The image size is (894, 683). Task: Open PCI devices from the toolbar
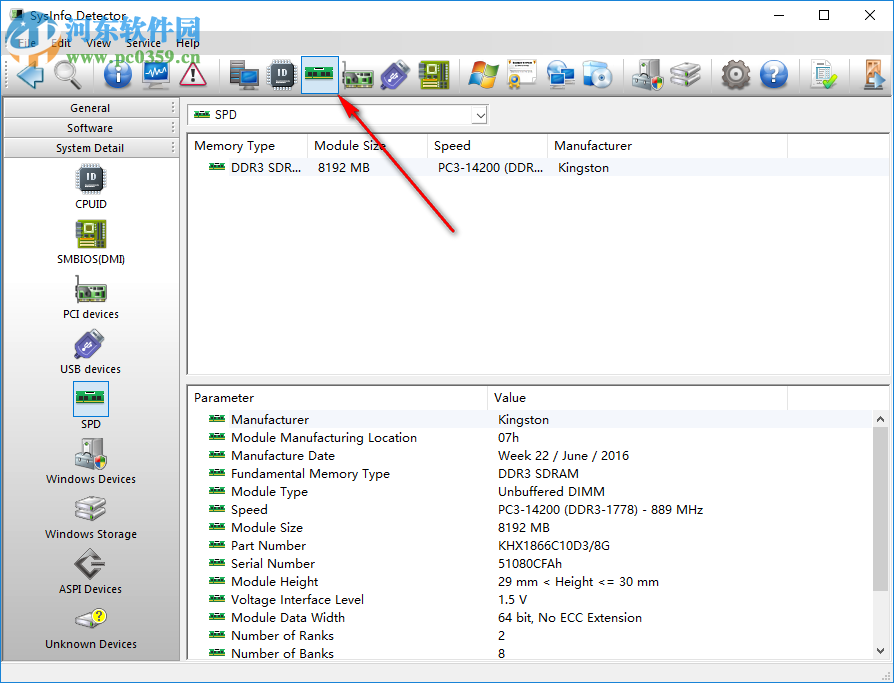[x=358, y=75]
